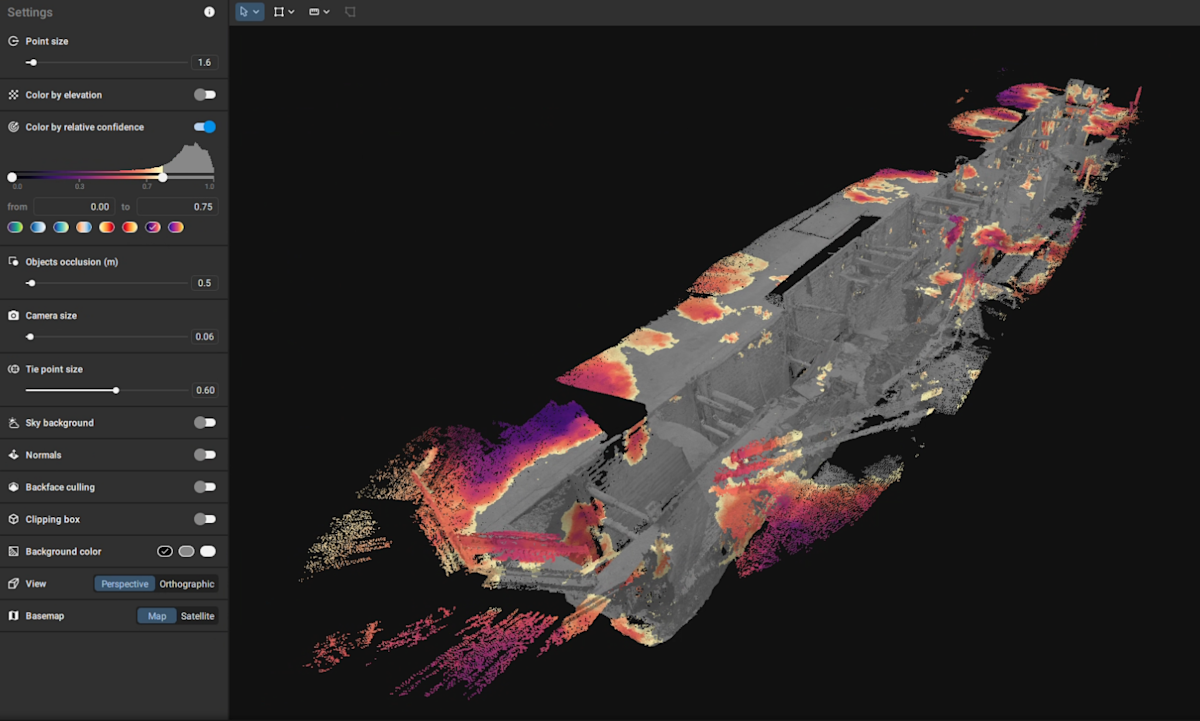Click the Clipping box cube icon

(14, 519)
